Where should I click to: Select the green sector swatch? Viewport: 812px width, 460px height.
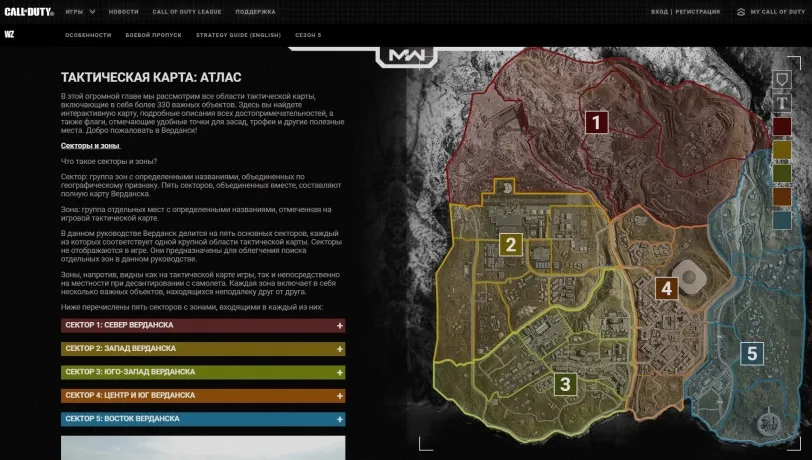(x=782, y=173)
